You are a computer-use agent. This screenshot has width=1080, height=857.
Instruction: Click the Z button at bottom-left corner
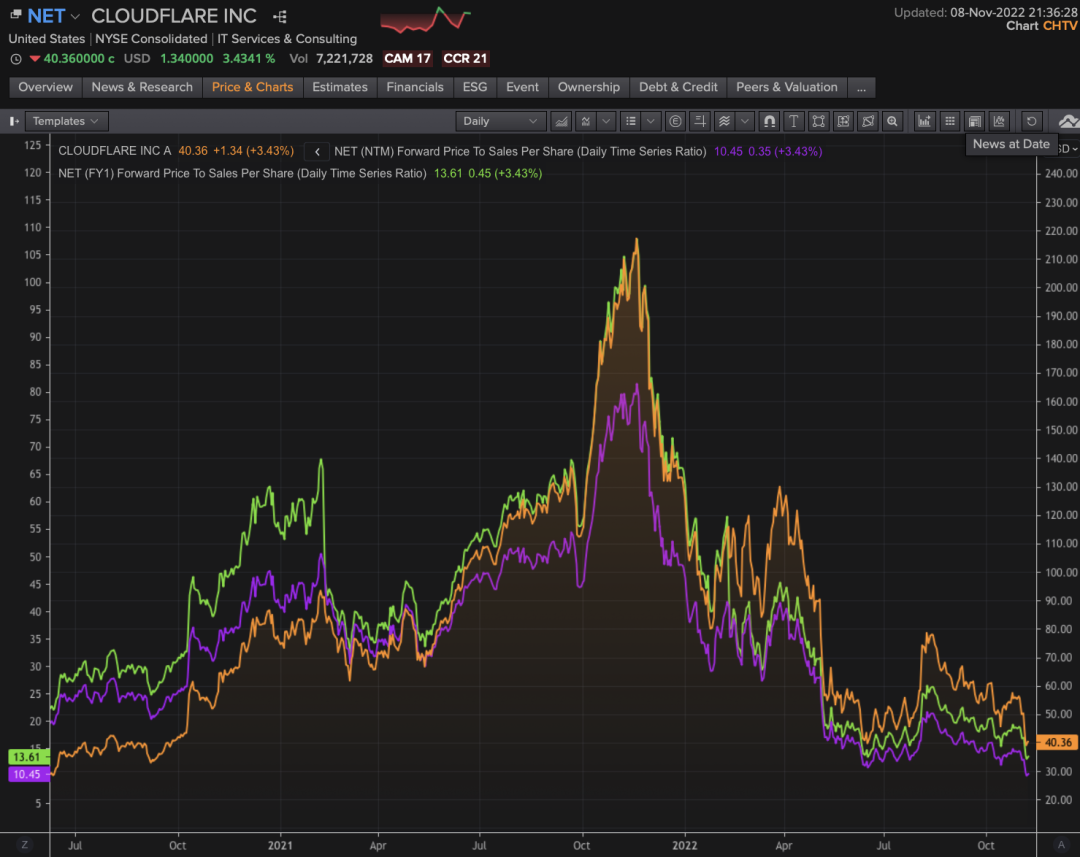click(25, 845)
